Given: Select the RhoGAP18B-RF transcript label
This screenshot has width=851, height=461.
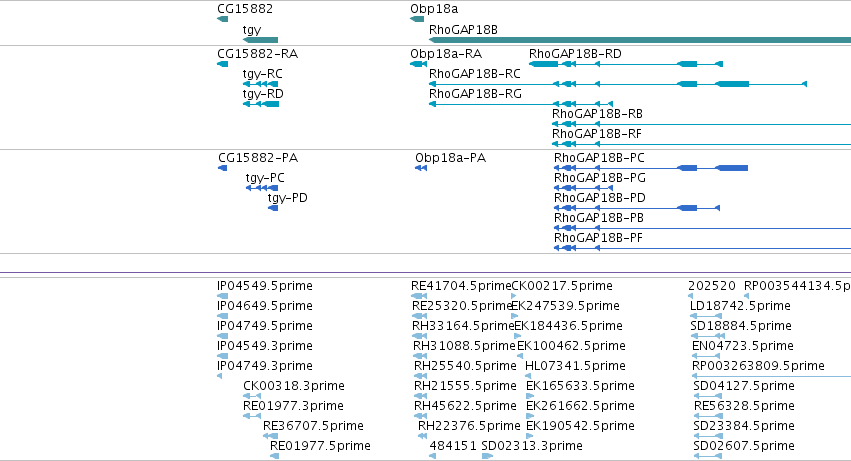Looking at the screenshot, I should point(596,134).
